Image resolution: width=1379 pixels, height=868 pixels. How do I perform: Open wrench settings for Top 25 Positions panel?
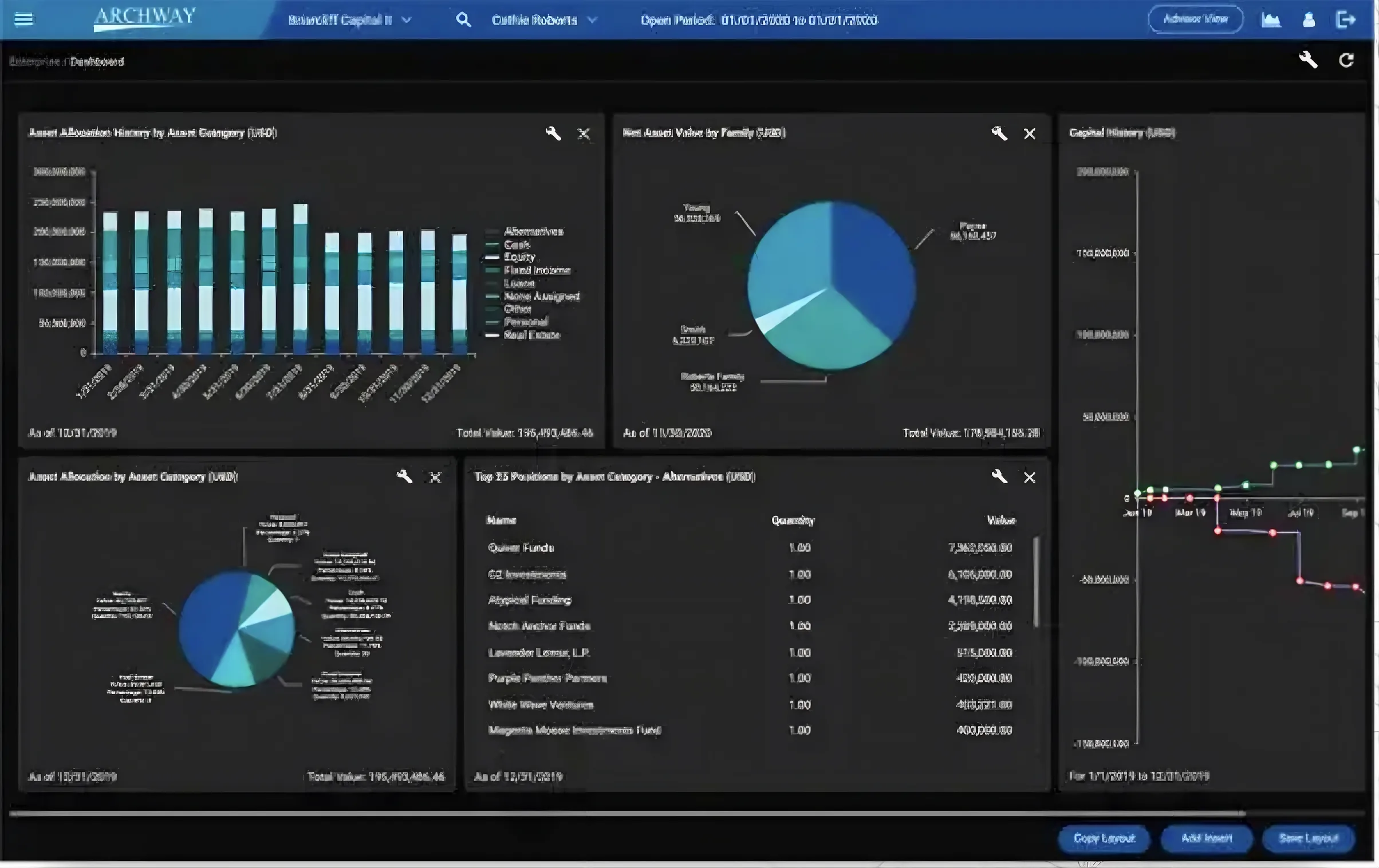999,476
